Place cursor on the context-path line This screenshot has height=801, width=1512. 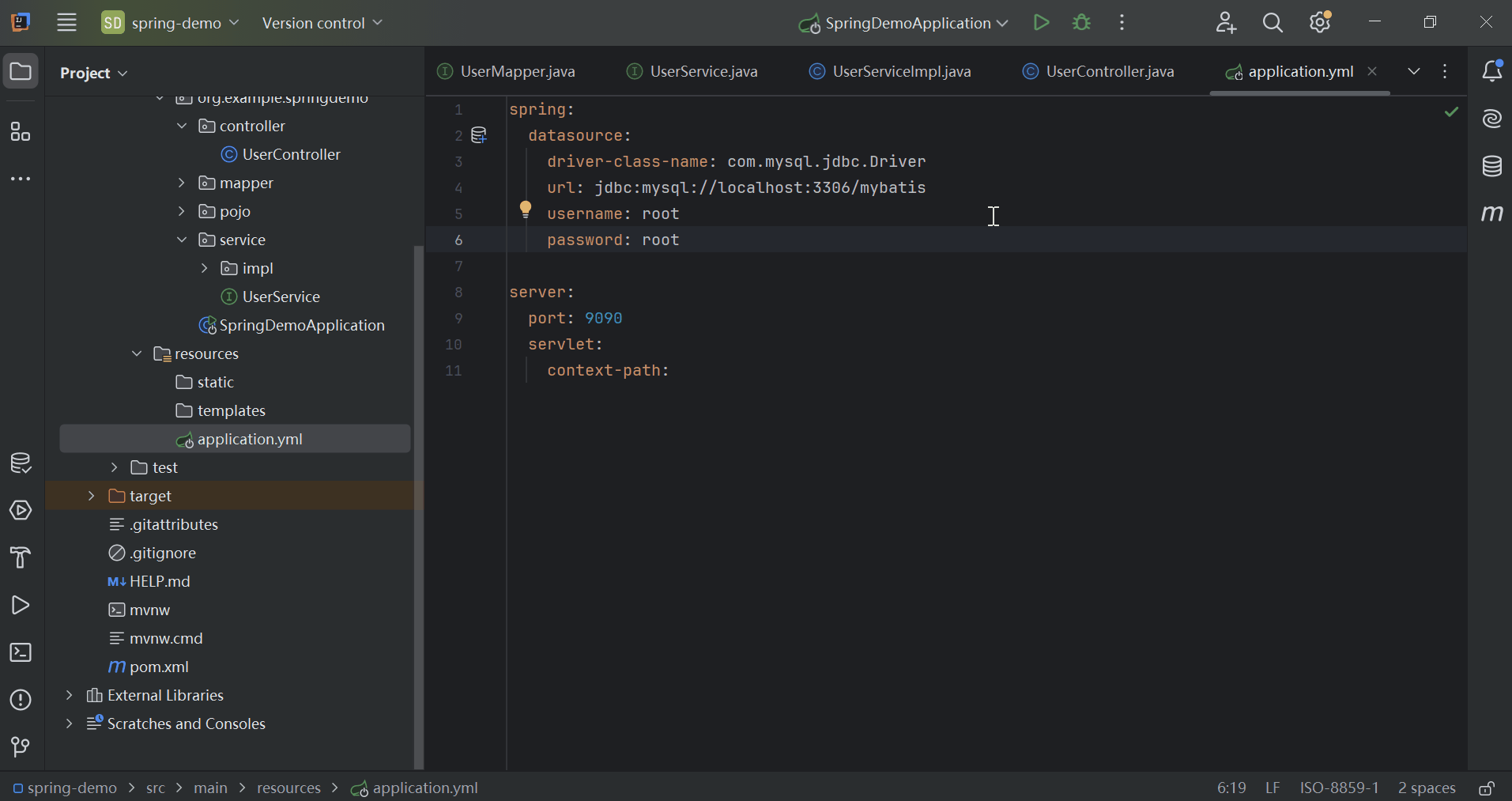pyautogui.click(x=607, y=371)
